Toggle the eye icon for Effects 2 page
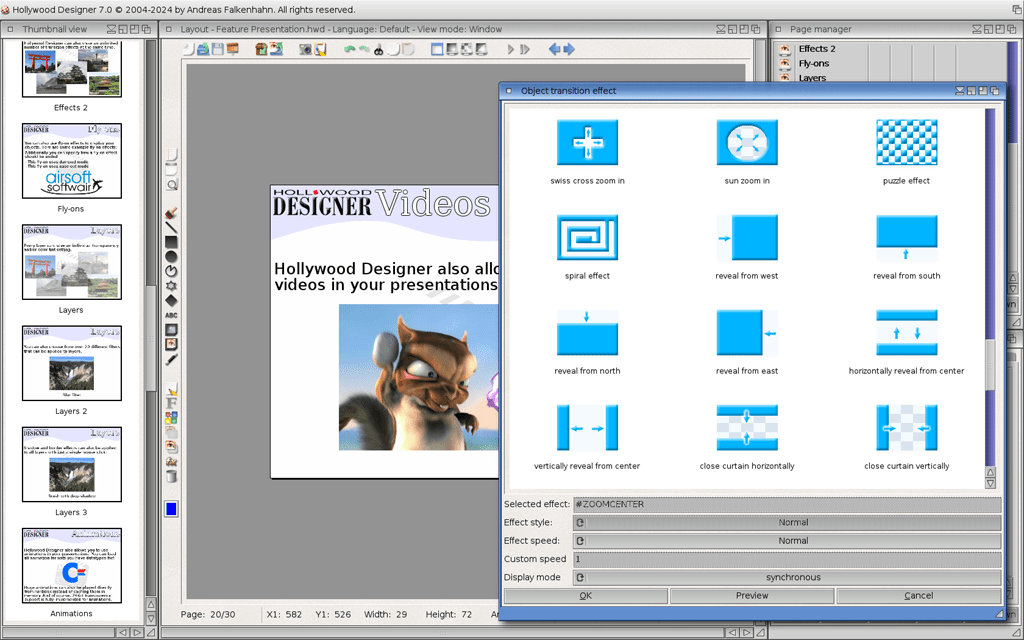Screen dimensions: 1024x640 785,48
